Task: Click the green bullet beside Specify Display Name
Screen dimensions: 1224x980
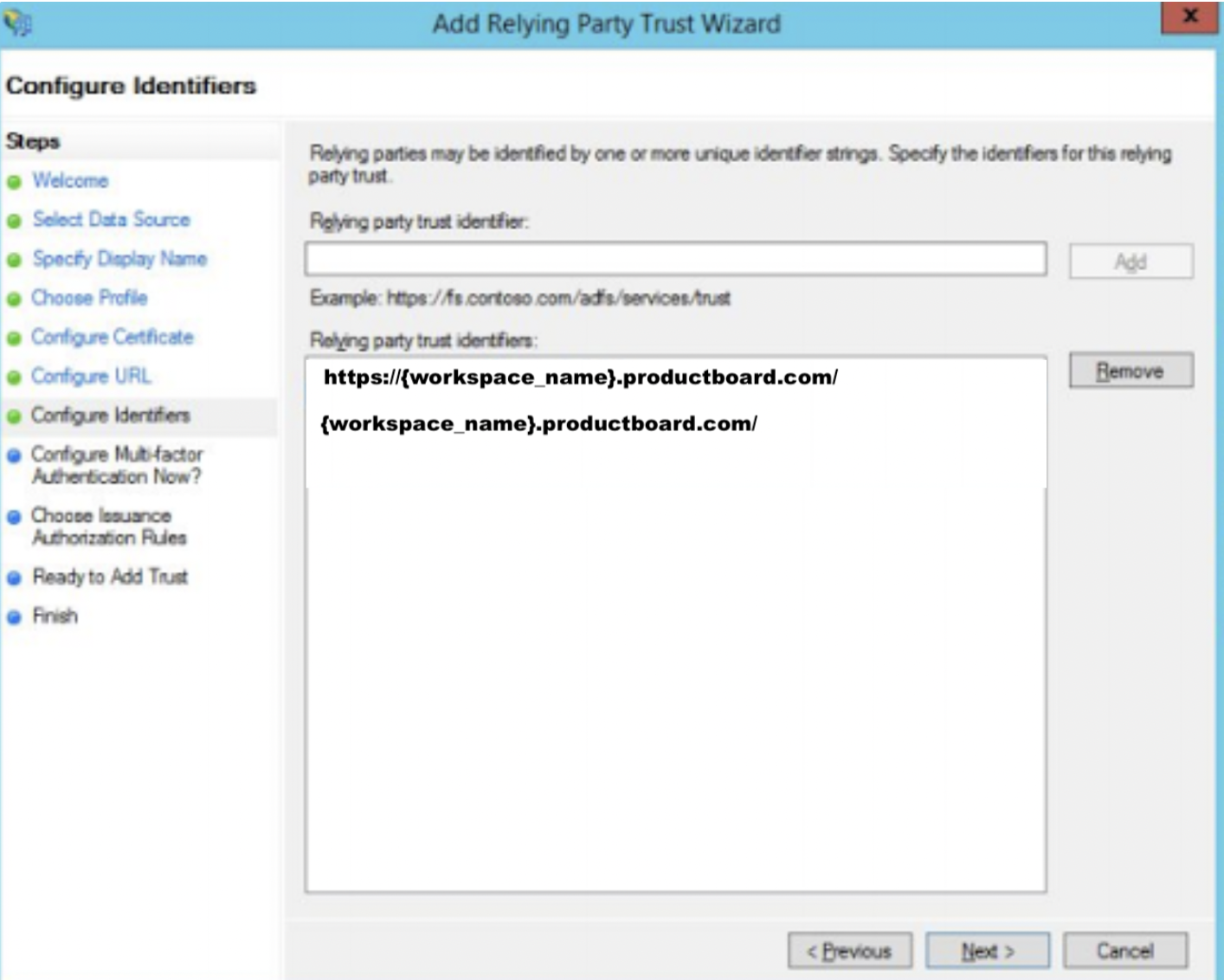Action: pos(14,260)
